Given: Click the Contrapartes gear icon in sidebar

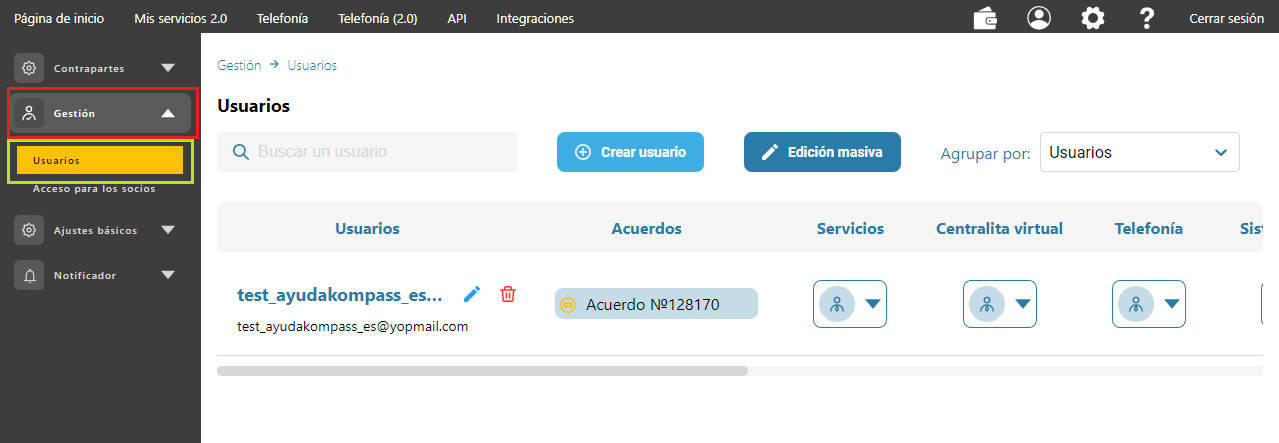Looking at the screenshot, I should pyautogui.click(x=29, y=68).
